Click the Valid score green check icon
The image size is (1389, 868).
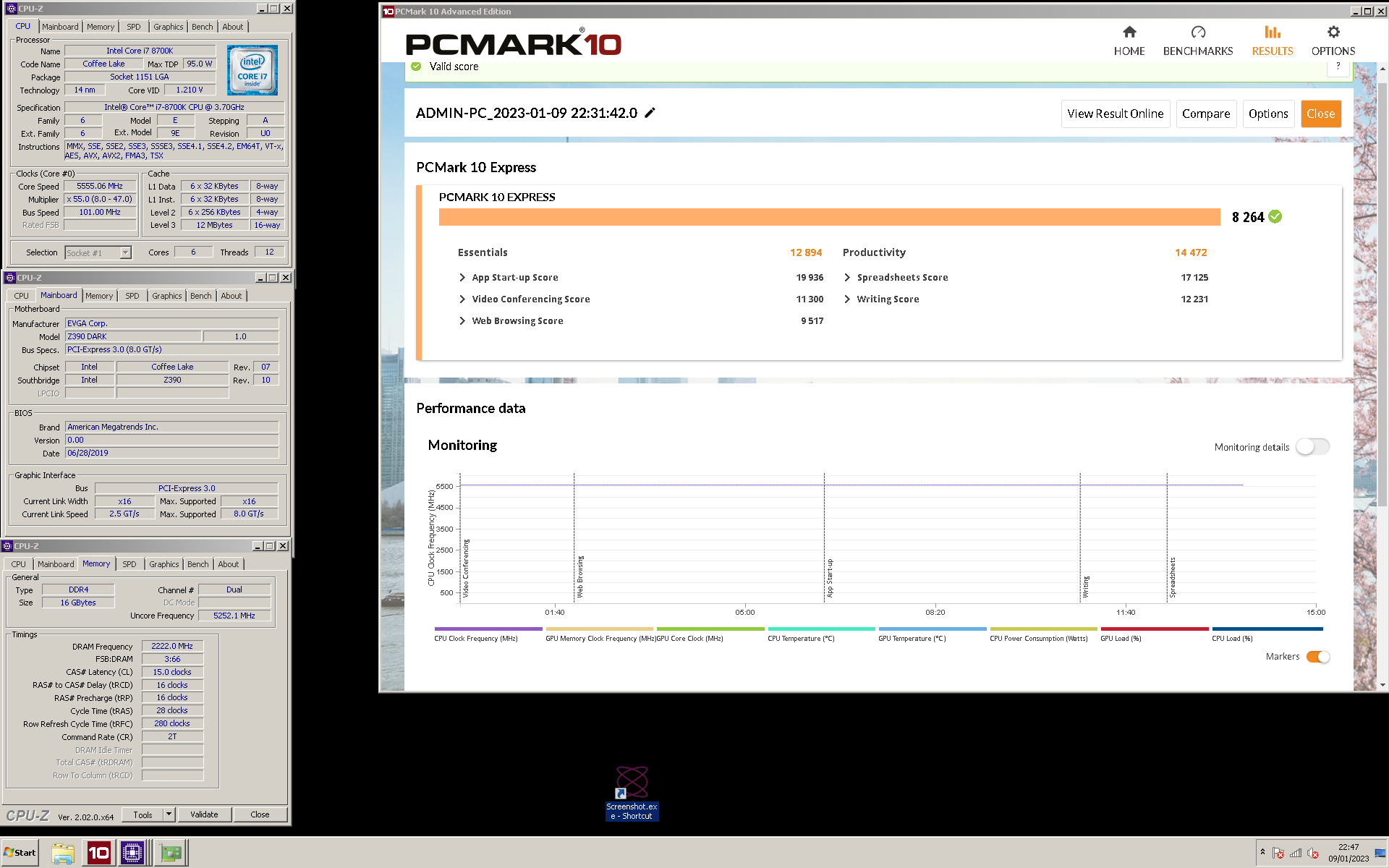[x=416, y=66]
